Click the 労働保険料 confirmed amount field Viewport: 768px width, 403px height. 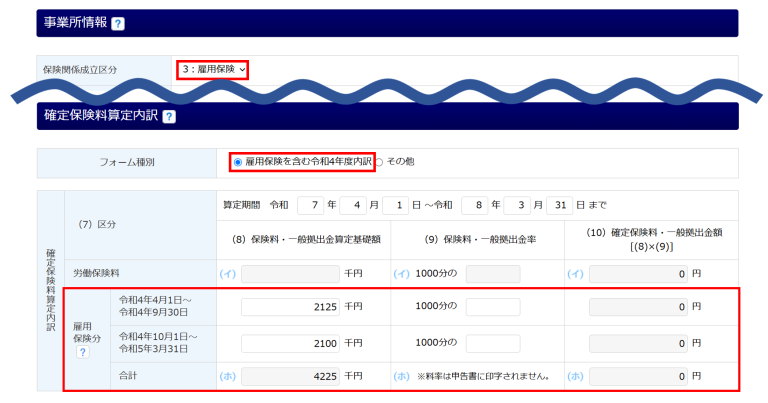(638, 274)
